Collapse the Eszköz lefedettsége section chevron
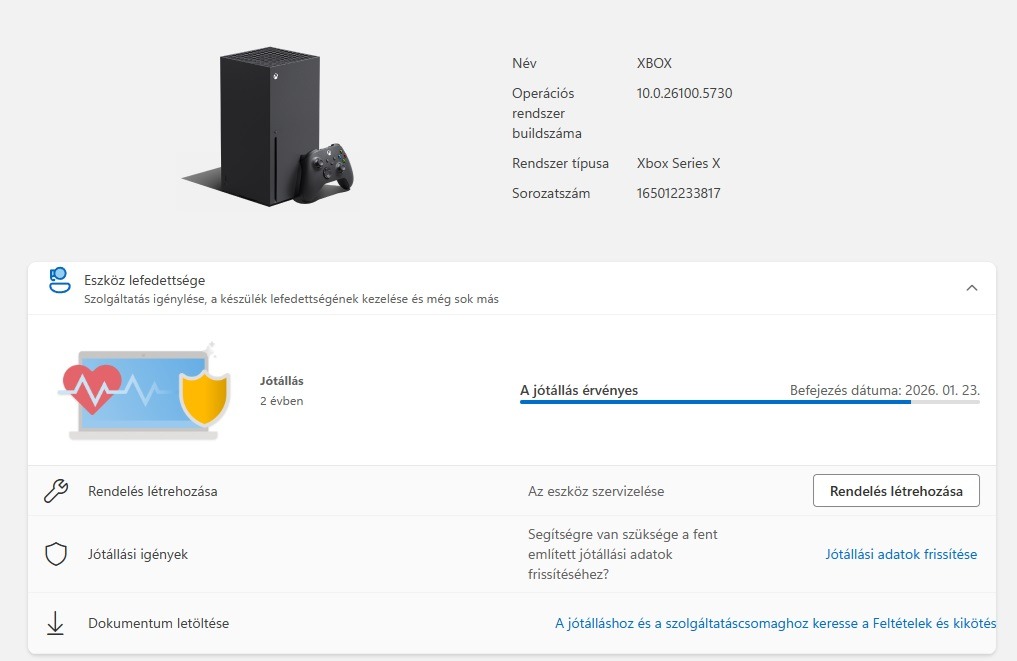The image size is (1017, 661). [x=972, y=288]
